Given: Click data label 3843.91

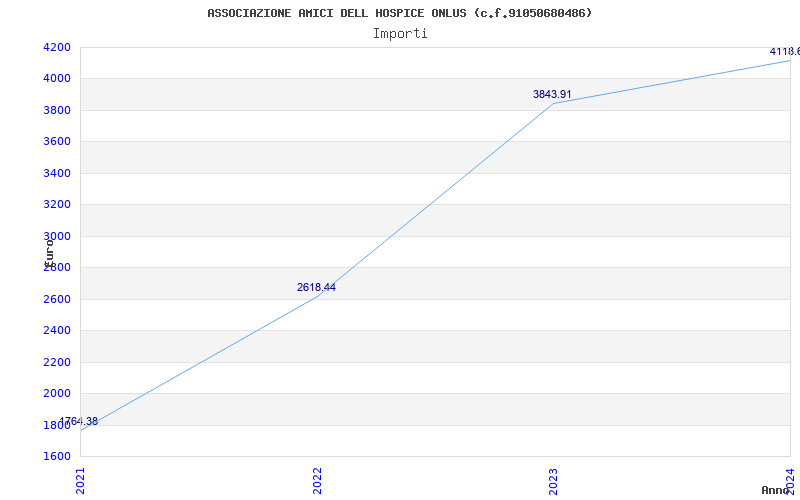Looking at the screenshot, I should click(552, 94).
